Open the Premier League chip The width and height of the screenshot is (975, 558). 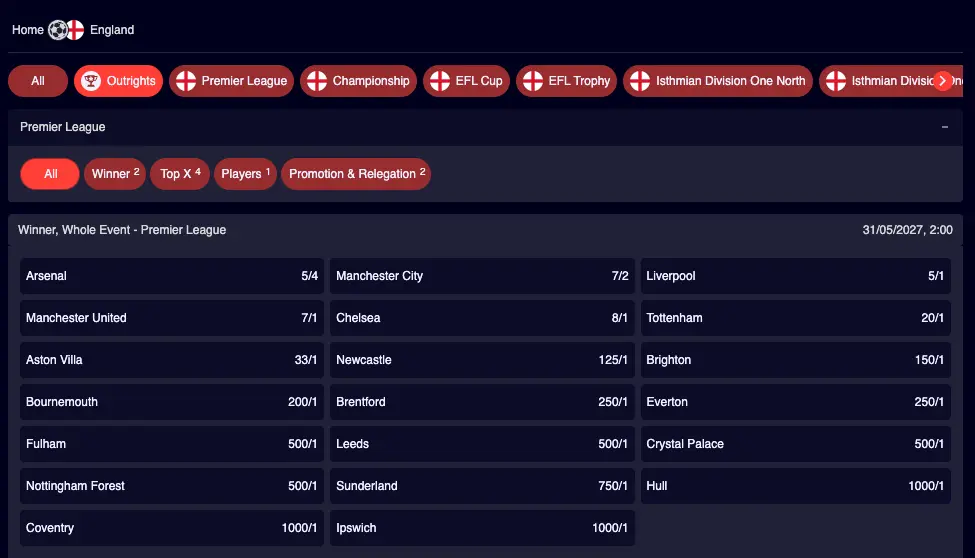coord(231,81)
